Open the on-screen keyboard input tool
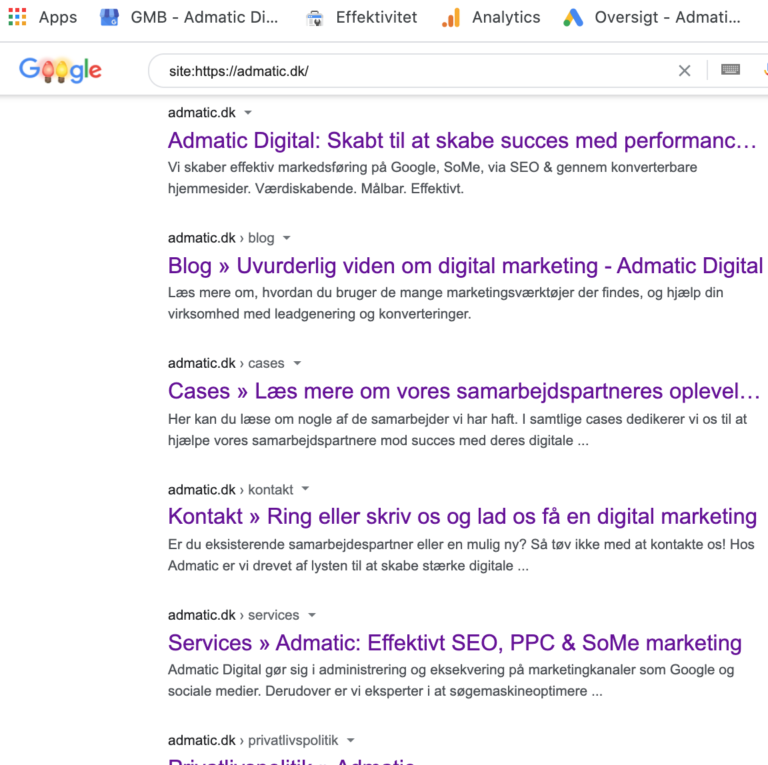 pos(730,70)
